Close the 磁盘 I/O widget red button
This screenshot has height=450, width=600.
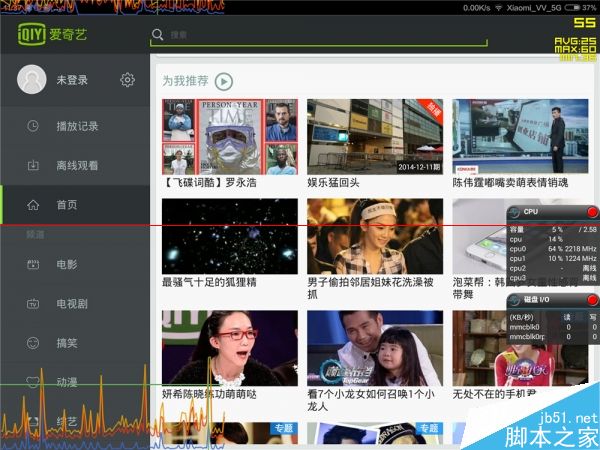[x=592, y=300]
